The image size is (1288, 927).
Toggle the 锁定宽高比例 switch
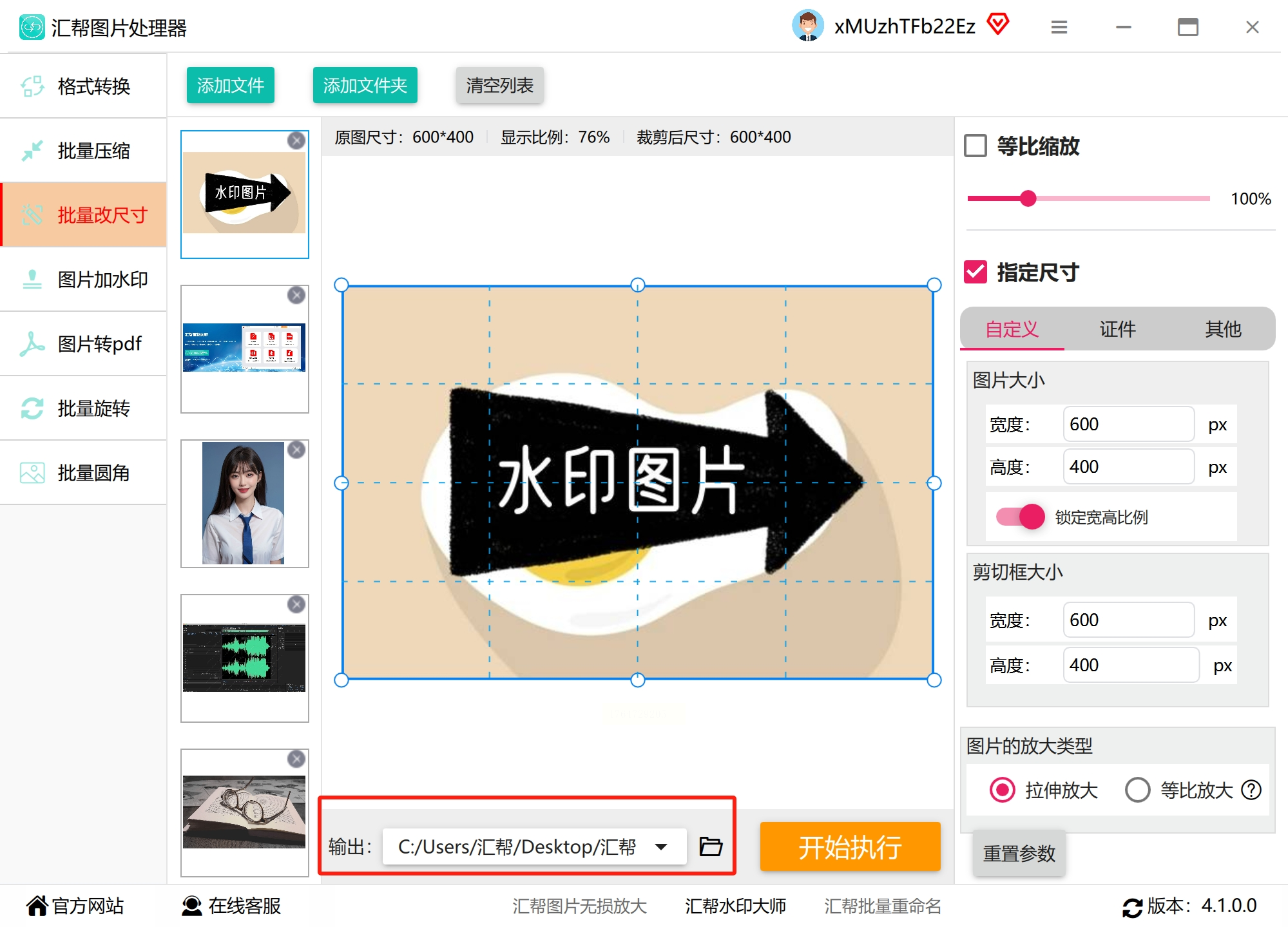pos(1021,517)
